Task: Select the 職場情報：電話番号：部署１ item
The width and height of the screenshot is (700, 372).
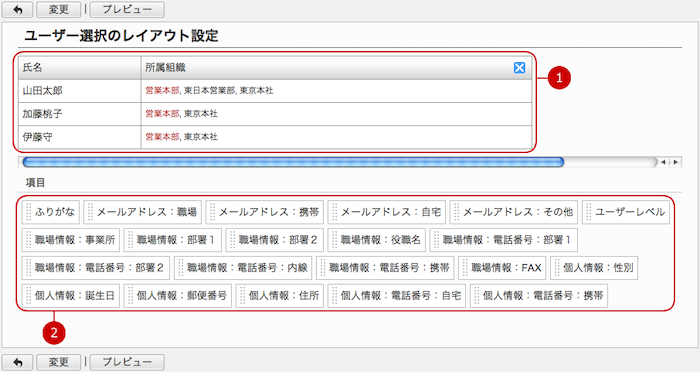Action: coord(504,240)
